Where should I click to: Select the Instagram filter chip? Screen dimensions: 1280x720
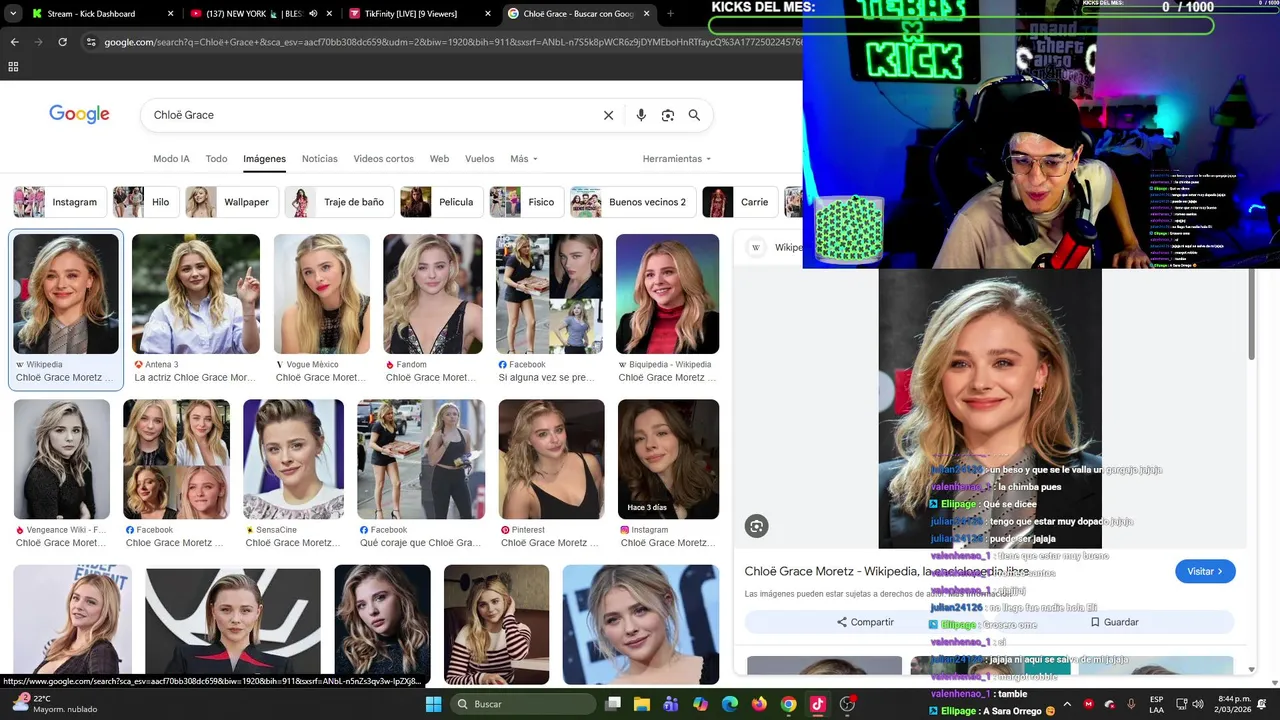tap(59, 202)
